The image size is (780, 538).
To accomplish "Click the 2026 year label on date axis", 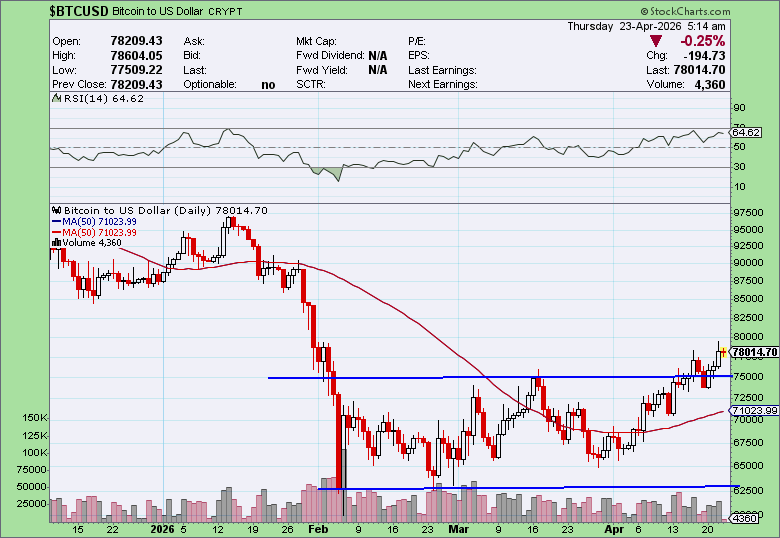I will point(162,527).
